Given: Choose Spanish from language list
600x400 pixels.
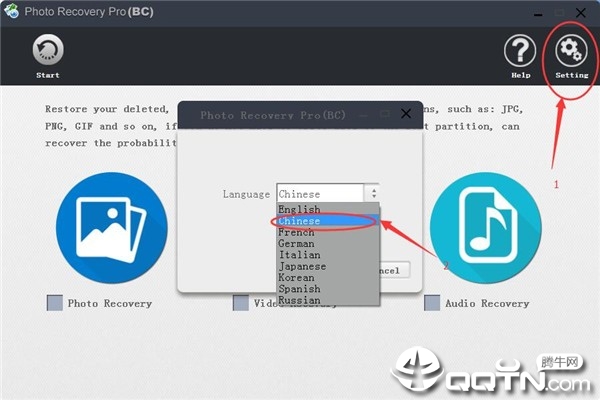Looking at the screenshot, I should (x=328, y=289).
